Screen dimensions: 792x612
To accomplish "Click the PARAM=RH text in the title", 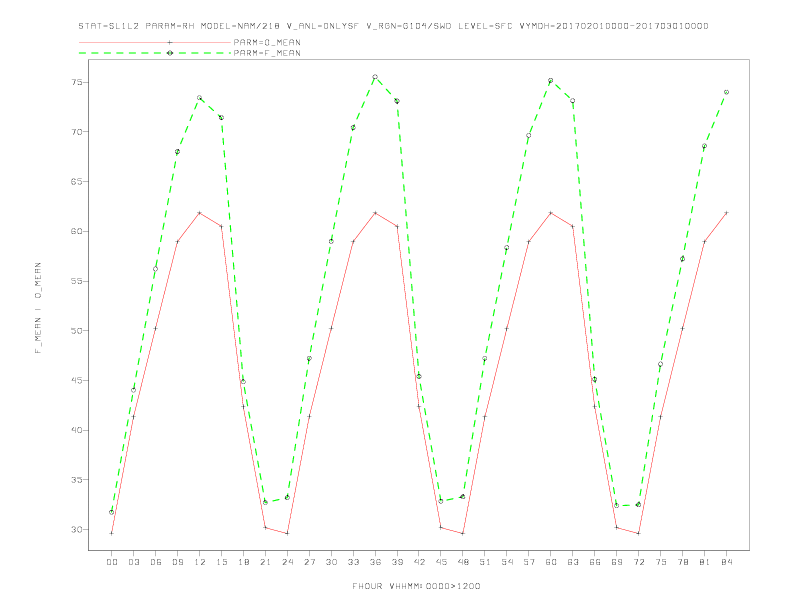I will (x=170, y=26).
